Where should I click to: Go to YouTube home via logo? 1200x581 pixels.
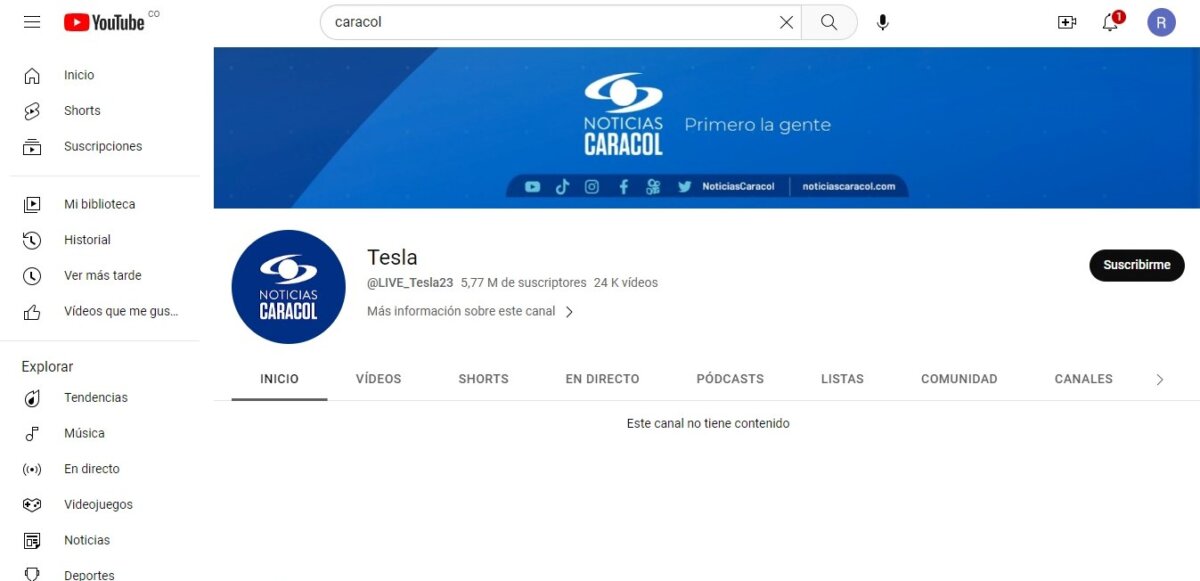click(104, 22)
